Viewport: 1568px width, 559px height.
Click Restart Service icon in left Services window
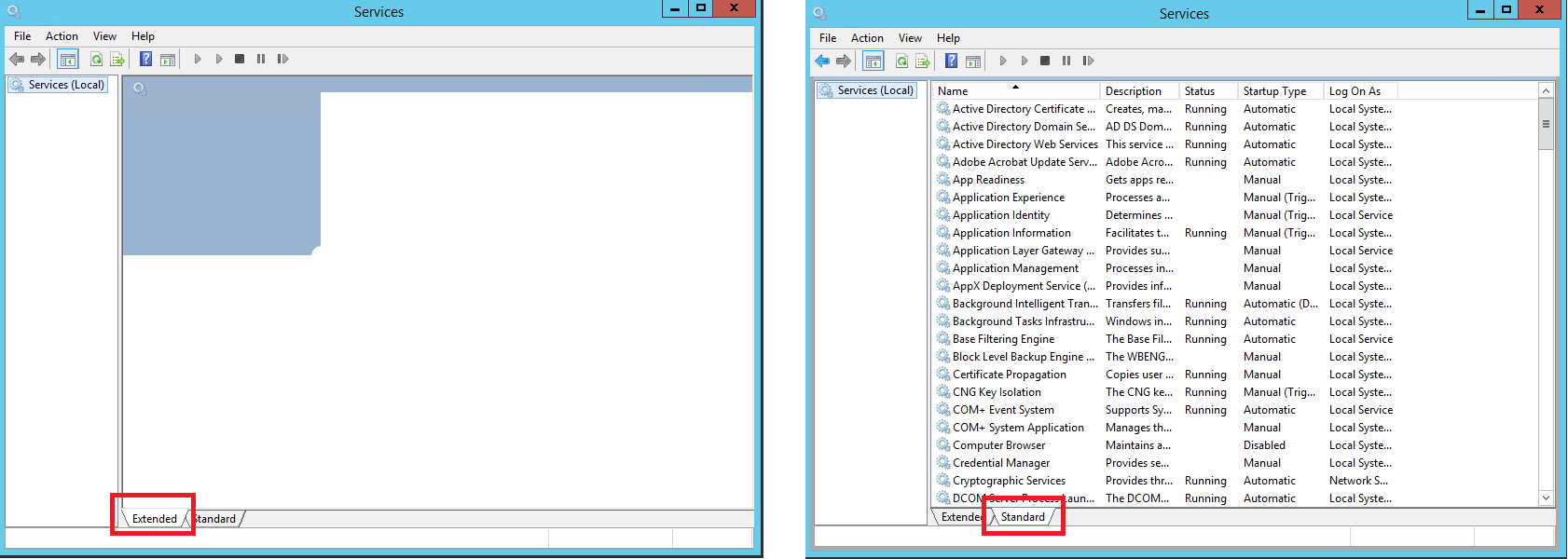(x=282, y=59)
